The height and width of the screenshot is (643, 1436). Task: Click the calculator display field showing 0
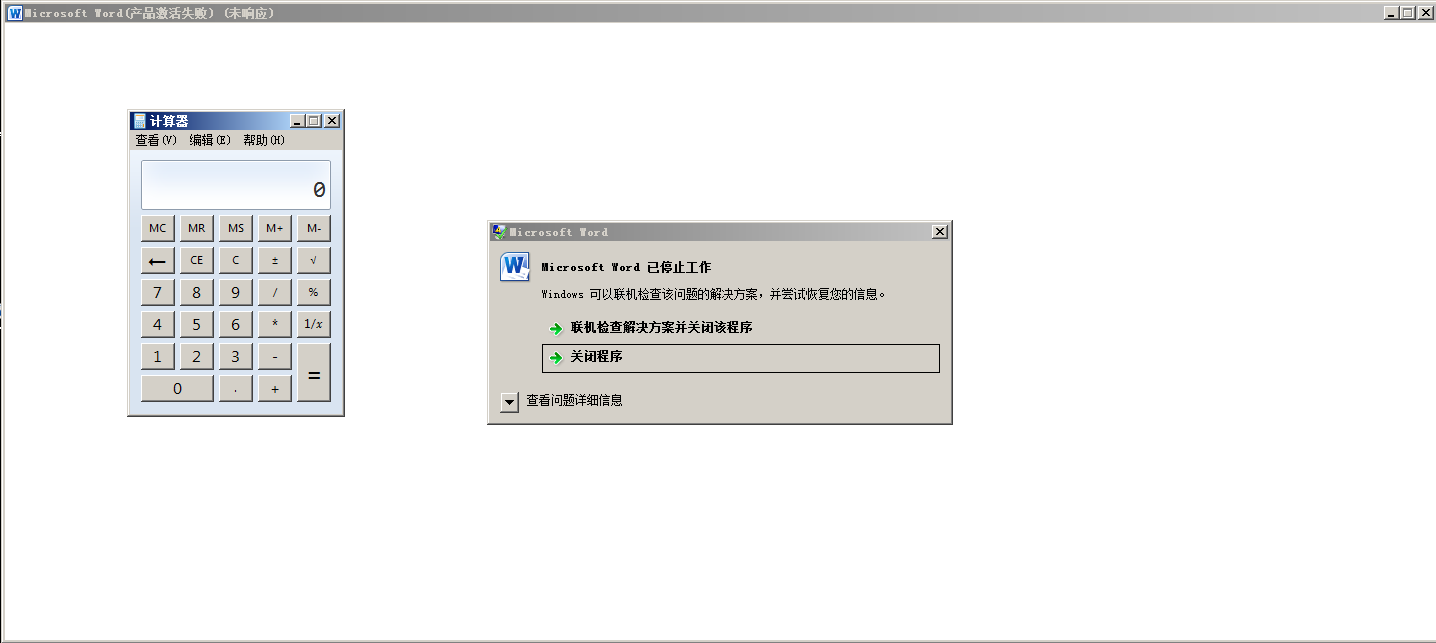pos(236,185)
